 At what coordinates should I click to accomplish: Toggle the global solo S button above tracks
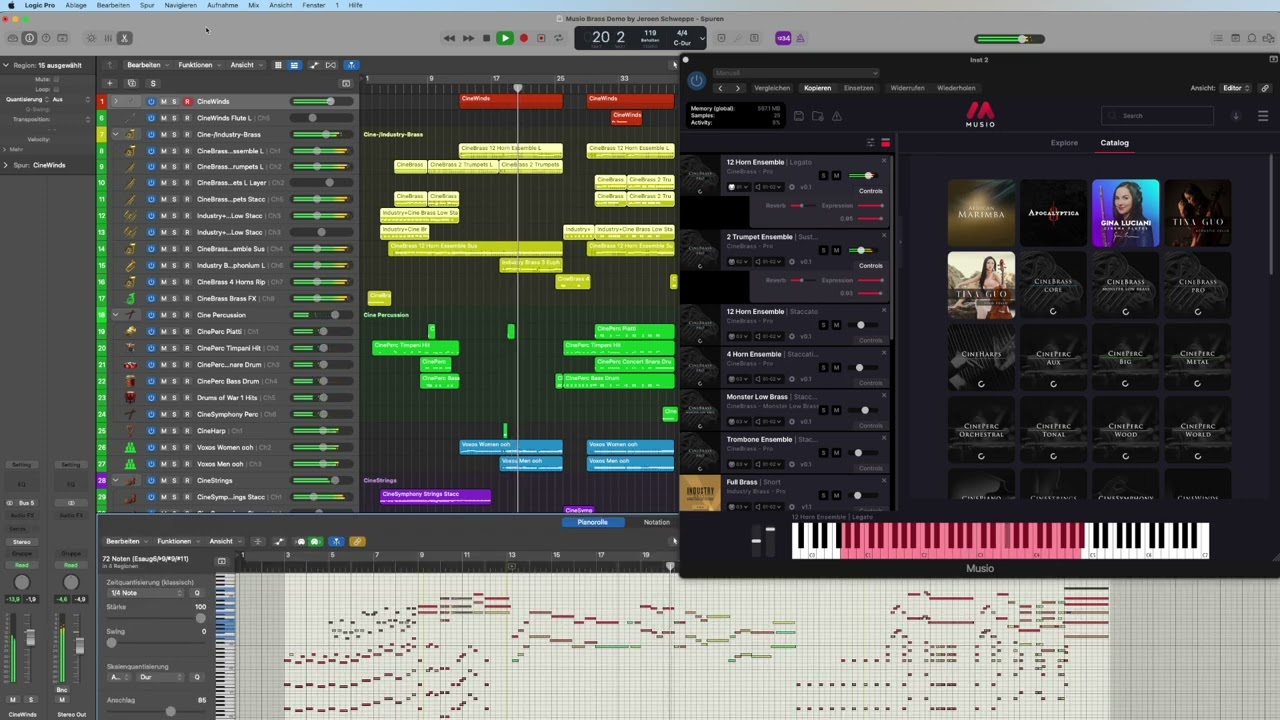[x=153, y=83]
